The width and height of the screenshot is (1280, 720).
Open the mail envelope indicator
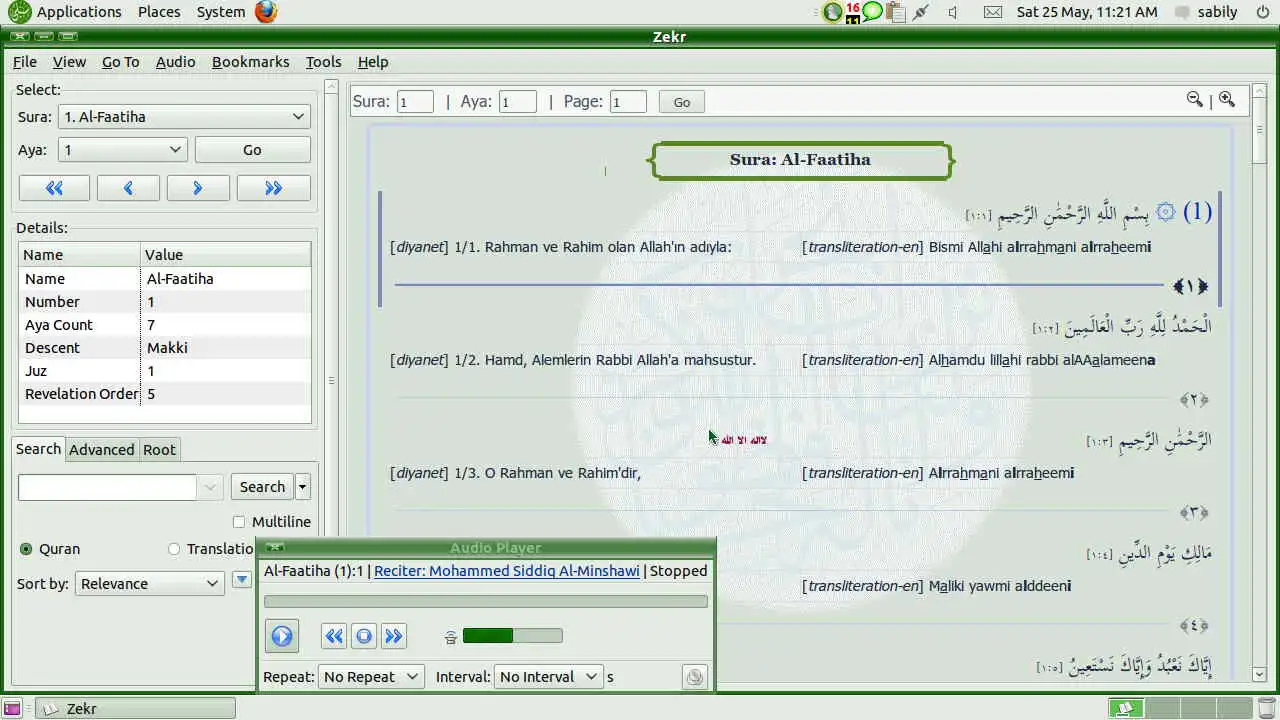(992, 12)
